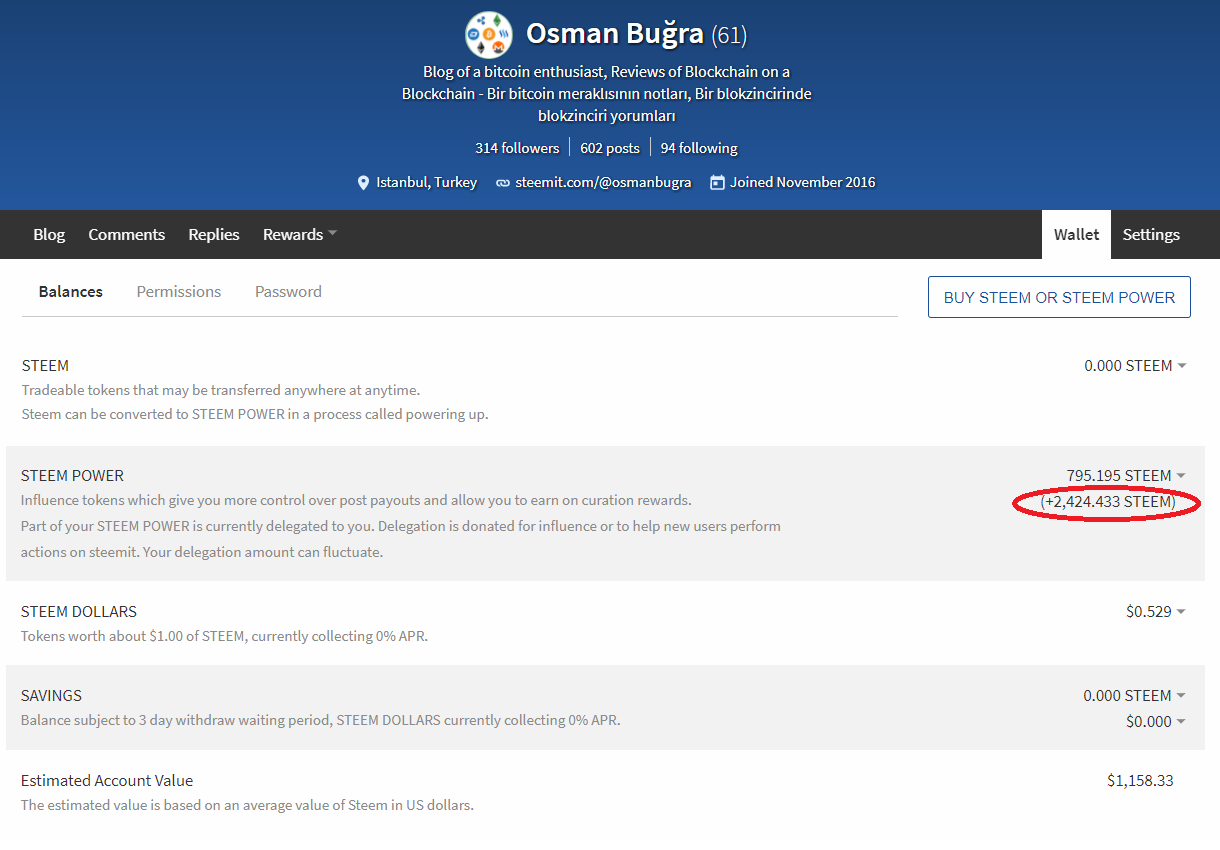
Task: Click the delegated (+2,424.433 STEEM) amount
Action: pos(1108,502)
